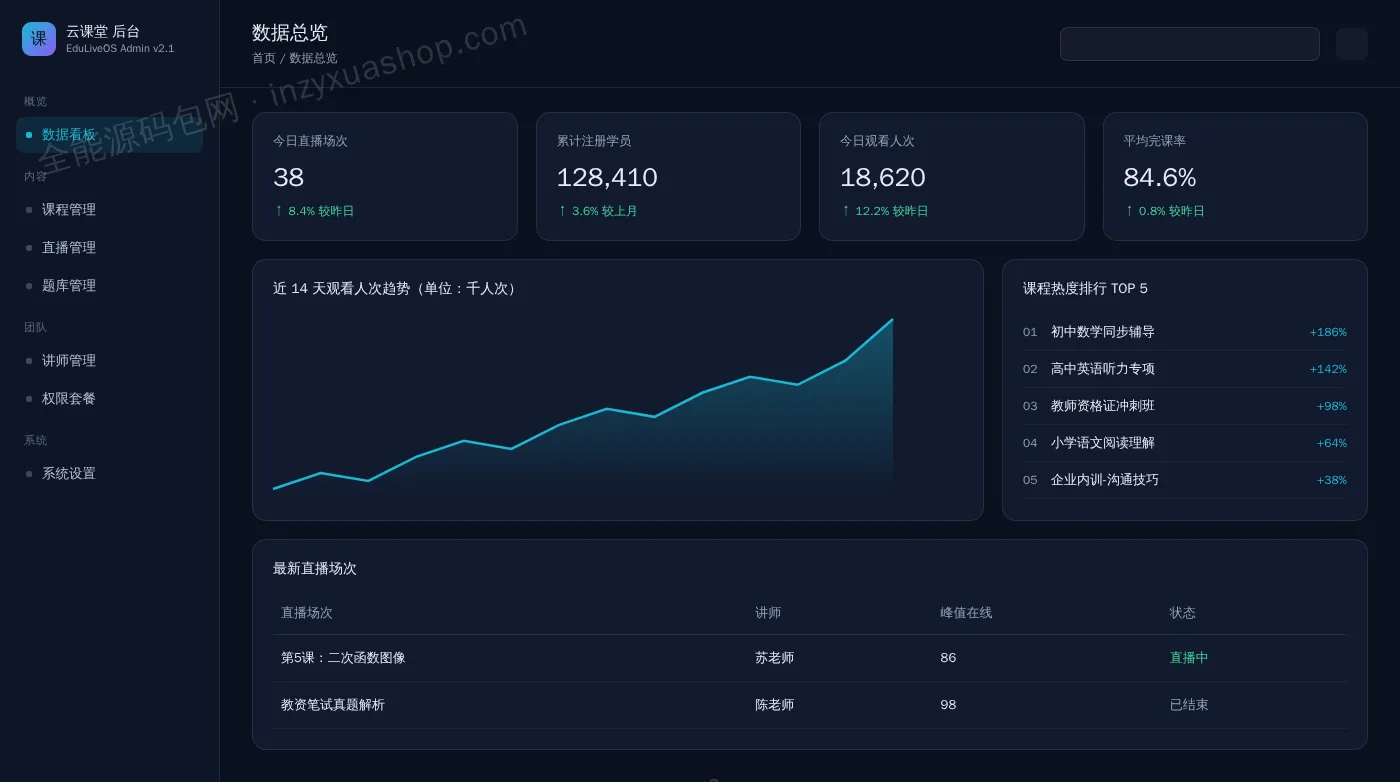Go to 课程管理 in the sidebar
This screenshot has height=782, width=1400.
point(109,210)
